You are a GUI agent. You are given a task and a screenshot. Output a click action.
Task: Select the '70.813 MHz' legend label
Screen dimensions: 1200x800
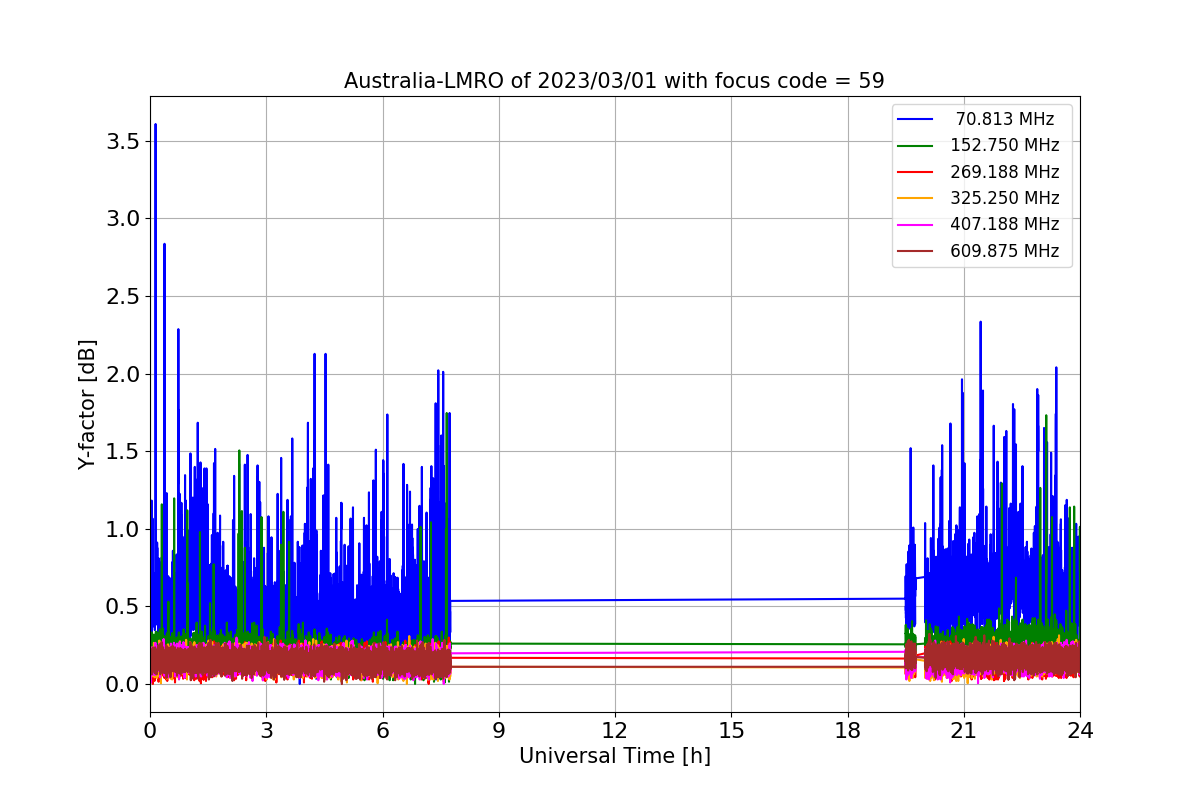tap(1005, 119)
